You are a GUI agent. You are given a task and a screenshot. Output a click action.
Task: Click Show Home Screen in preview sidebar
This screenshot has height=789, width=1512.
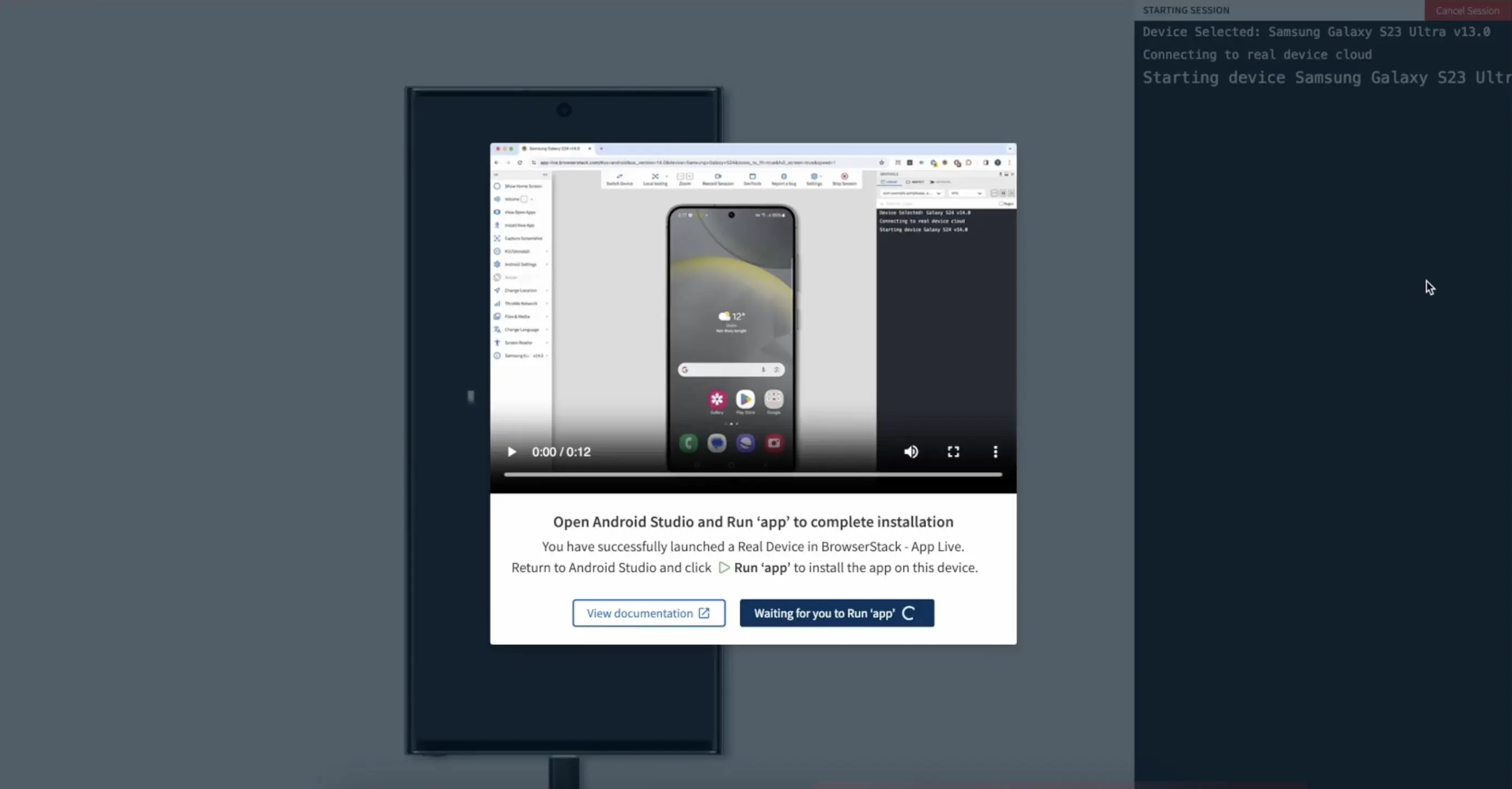pos(522,186)
